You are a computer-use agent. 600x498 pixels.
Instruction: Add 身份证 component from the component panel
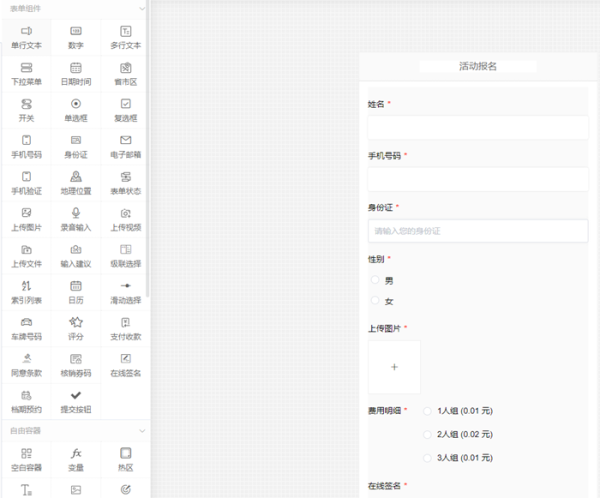click(x=76, y=147)
